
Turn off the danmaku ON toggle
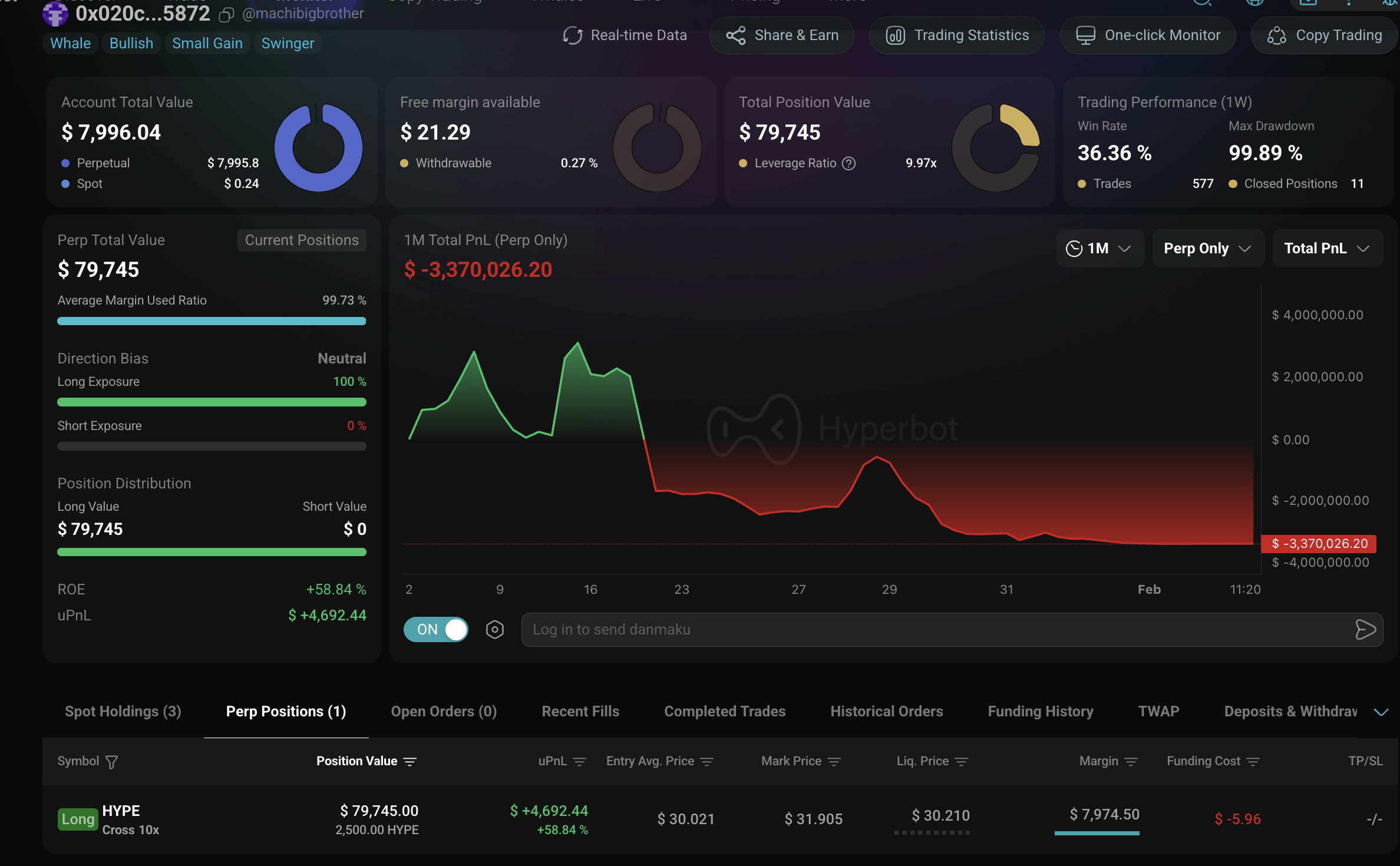click(x=435, y=629)
